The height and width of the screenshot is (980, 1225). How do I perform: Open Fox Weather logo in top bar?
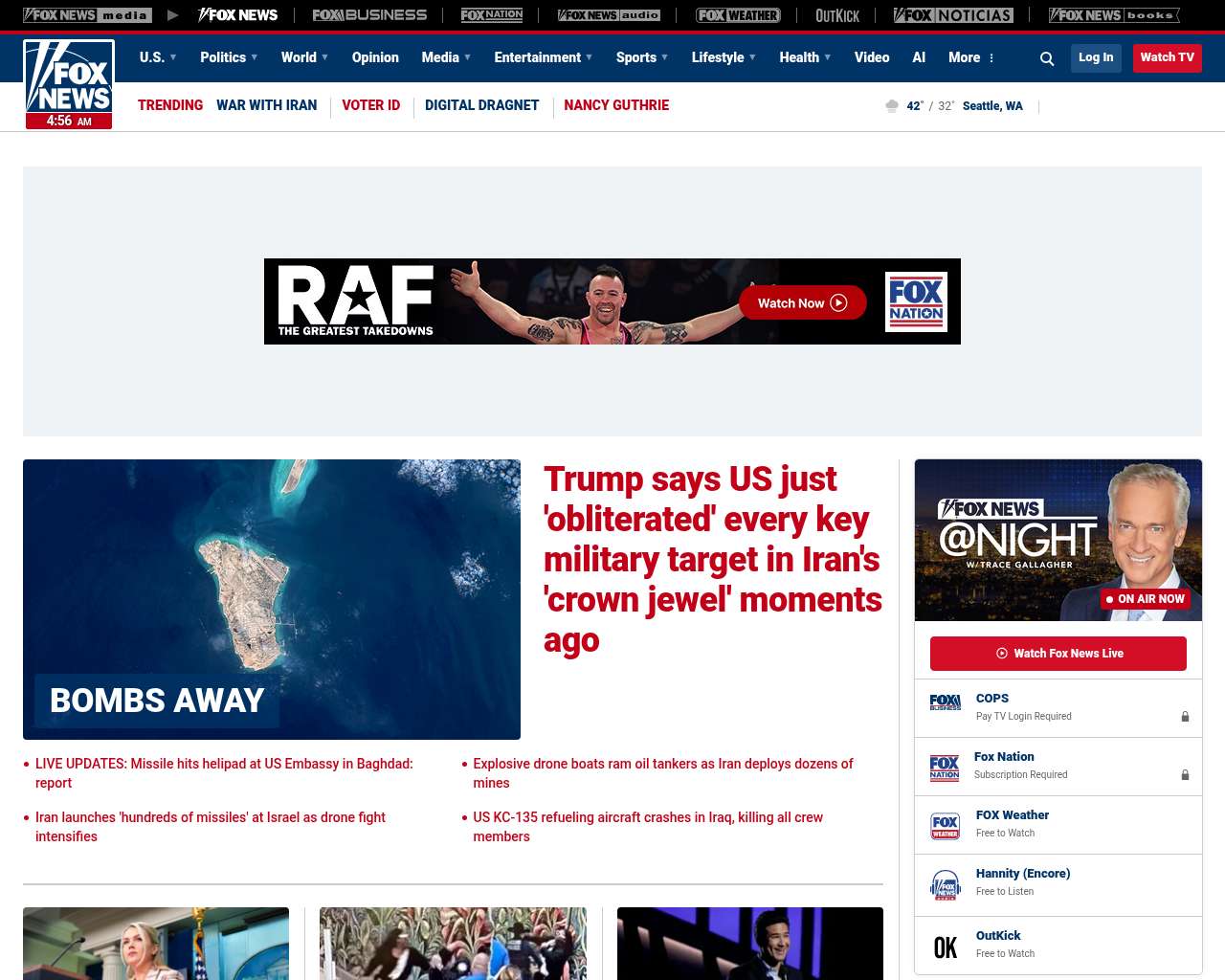pyautogui.click(x=738, y=15)
